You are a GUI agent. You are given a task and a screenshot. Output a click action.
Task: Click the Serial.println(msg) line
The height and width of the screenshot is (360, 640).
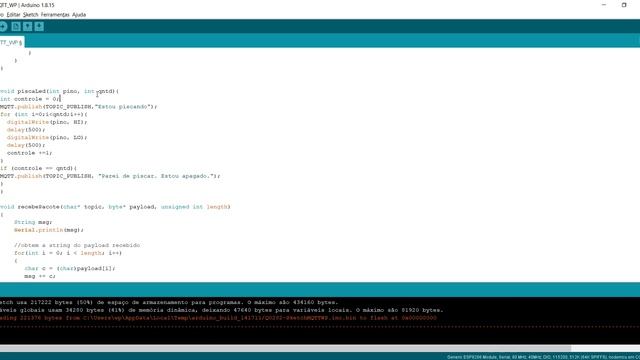pyautogui.click(x=49, y=230)
